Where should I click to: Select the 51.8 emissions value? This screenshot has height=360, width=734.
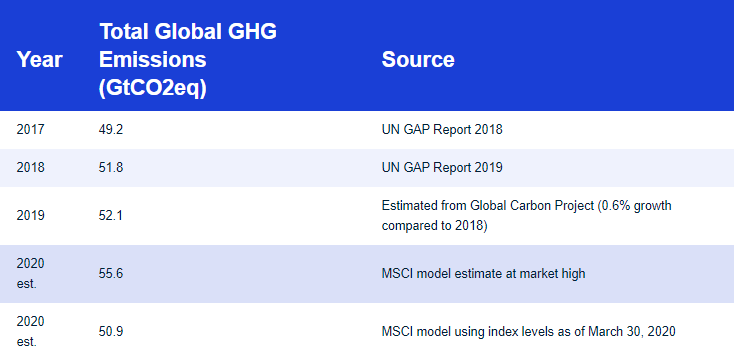tap(111, 168)
